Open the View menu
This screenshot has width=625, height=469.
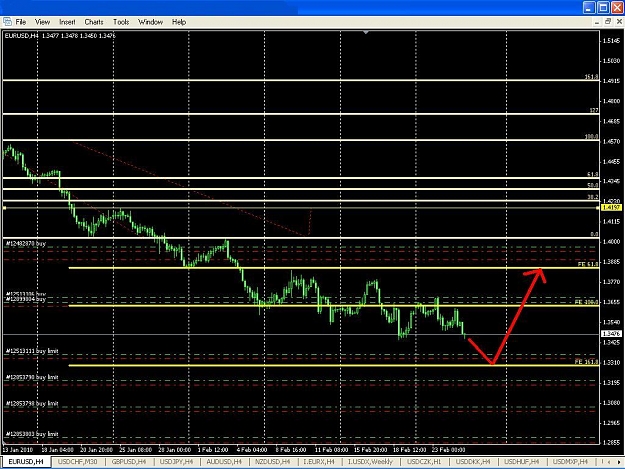42,22
